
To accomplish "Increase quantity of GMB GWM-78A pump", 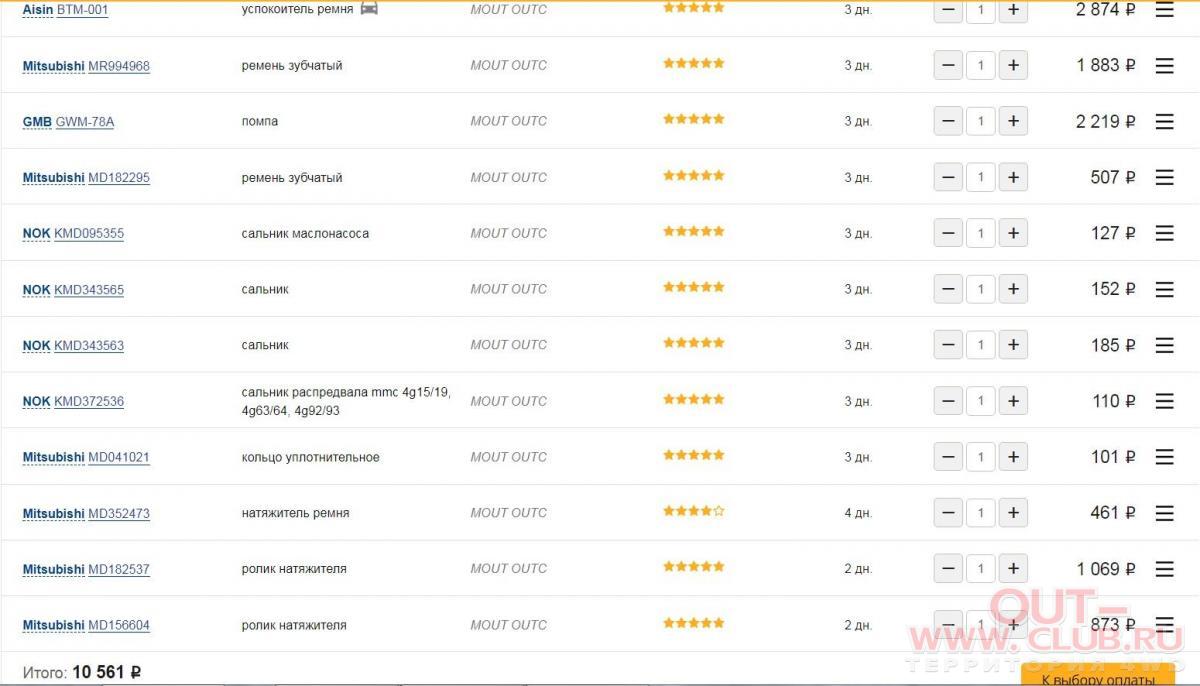I will 1013,121.
